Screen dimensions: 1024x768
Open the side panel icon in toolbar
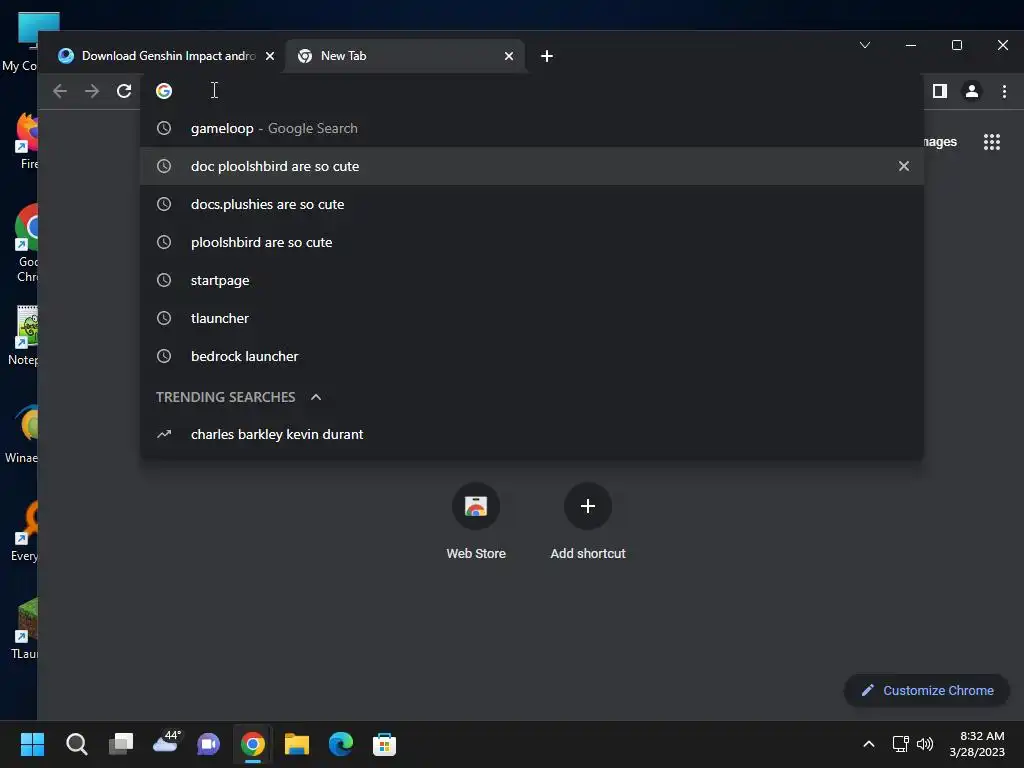(940, 91)
